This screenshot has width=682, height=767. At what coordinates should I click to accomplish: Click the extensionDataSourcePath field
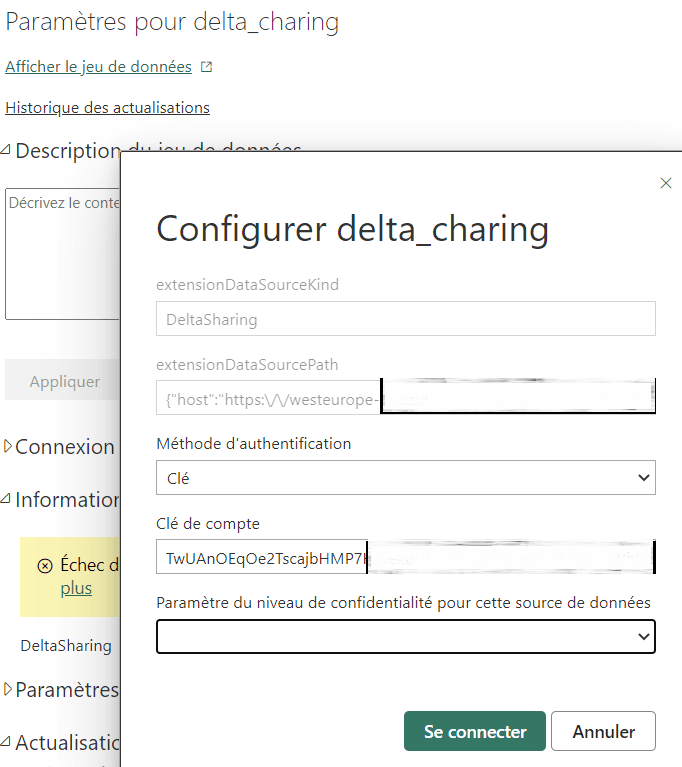click(406, 397)
